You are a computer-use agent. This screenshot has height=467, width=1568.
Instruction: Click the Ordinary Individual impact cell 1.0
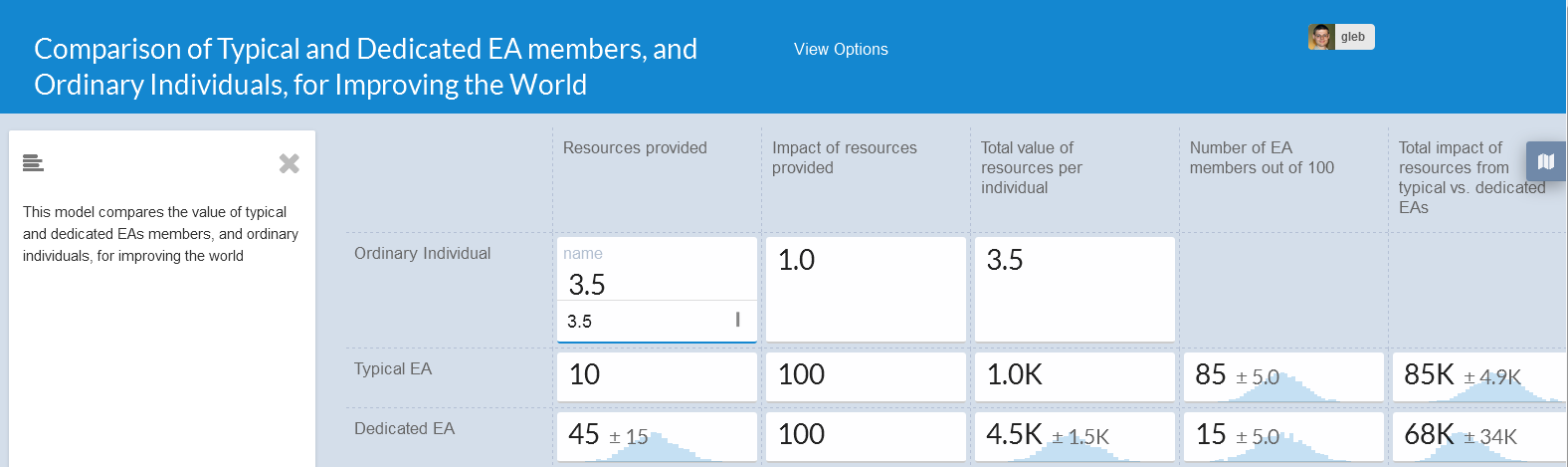point(866,289)
